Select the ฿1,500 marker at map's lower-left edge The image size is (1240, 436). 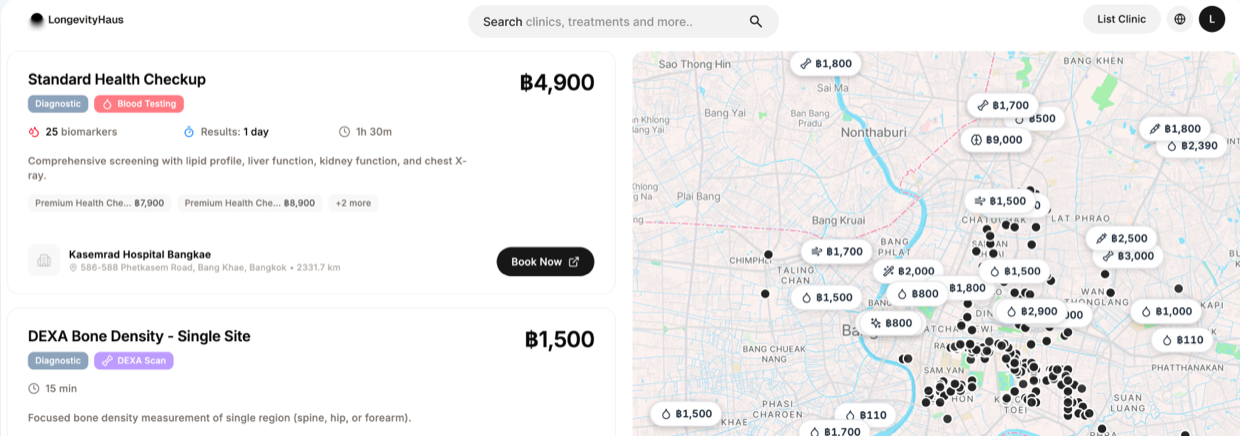(x=686, y=414)
